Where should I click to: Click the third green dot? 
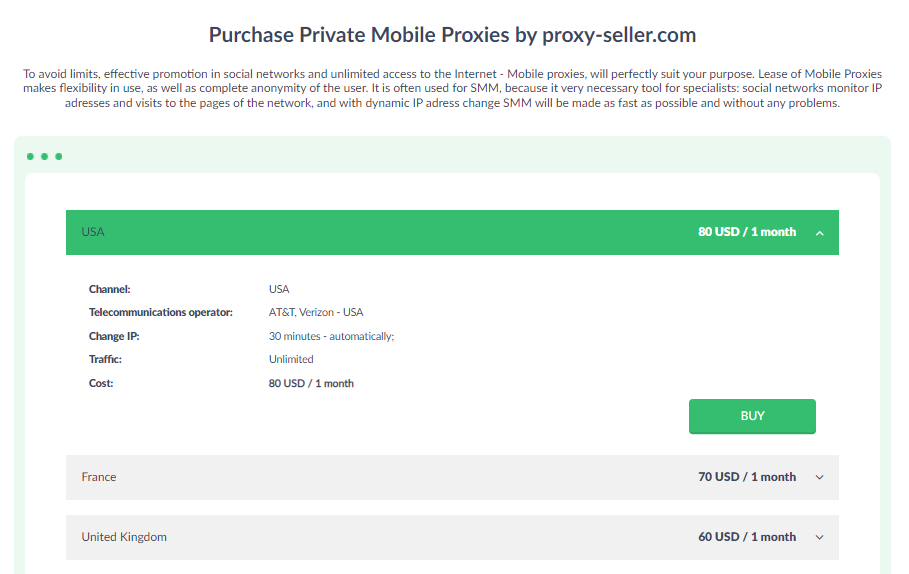coord(59,157)
